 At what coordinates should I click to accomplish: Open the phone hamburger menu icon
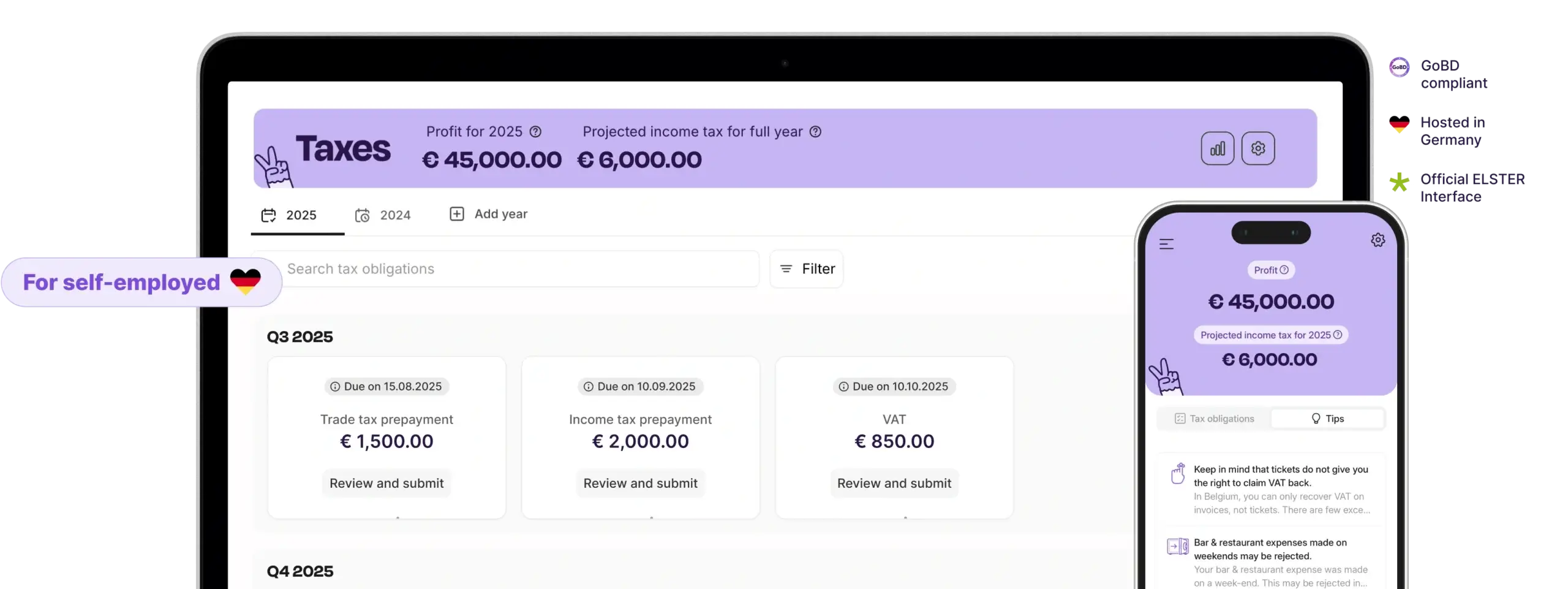point(1166,244)
